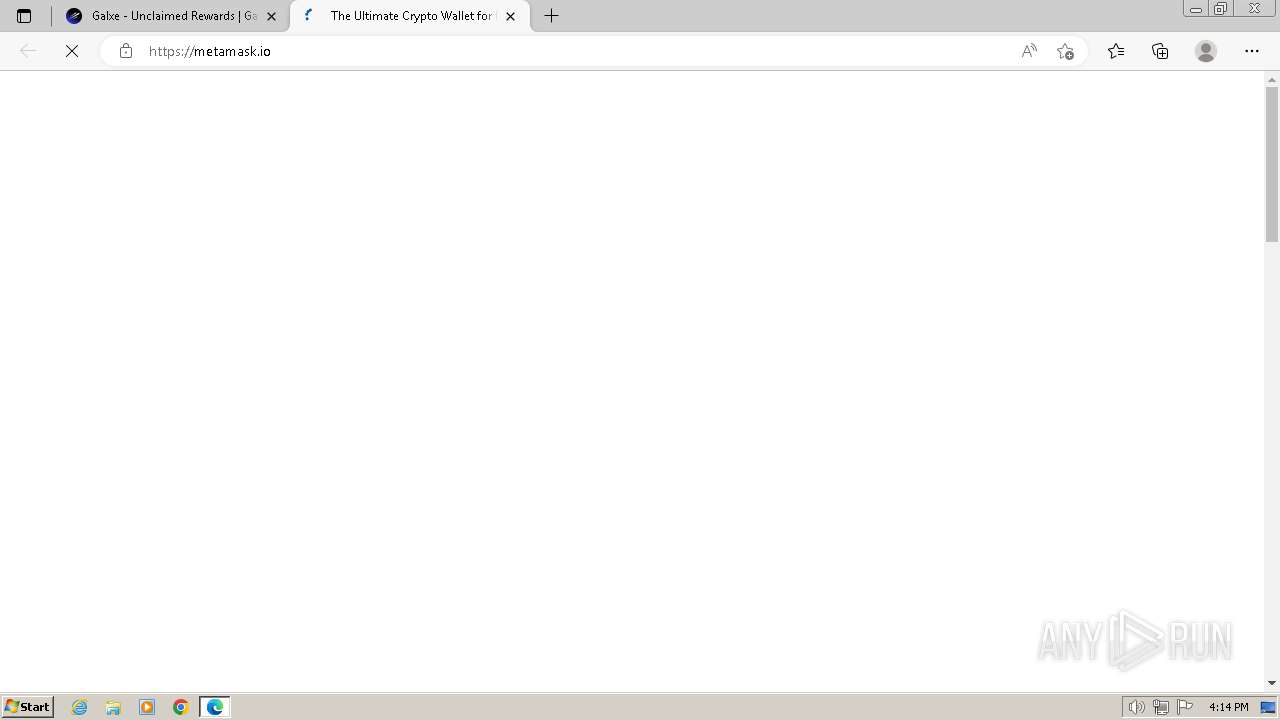Minimize the Edge browser window
Viewport: 1280px width, 720px height.
click(x=1195, y=8)
